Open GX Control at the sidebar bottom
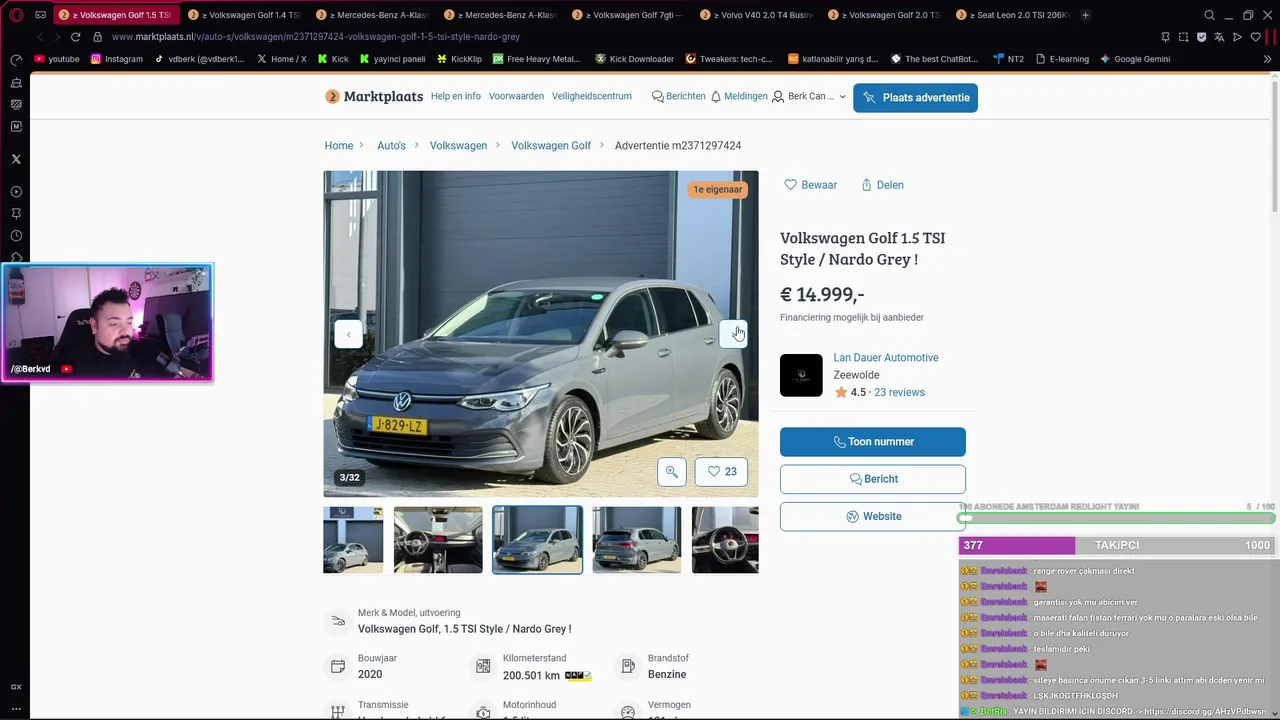The height and width of the screenshot is (720, 1280). (x=16, y=687)
